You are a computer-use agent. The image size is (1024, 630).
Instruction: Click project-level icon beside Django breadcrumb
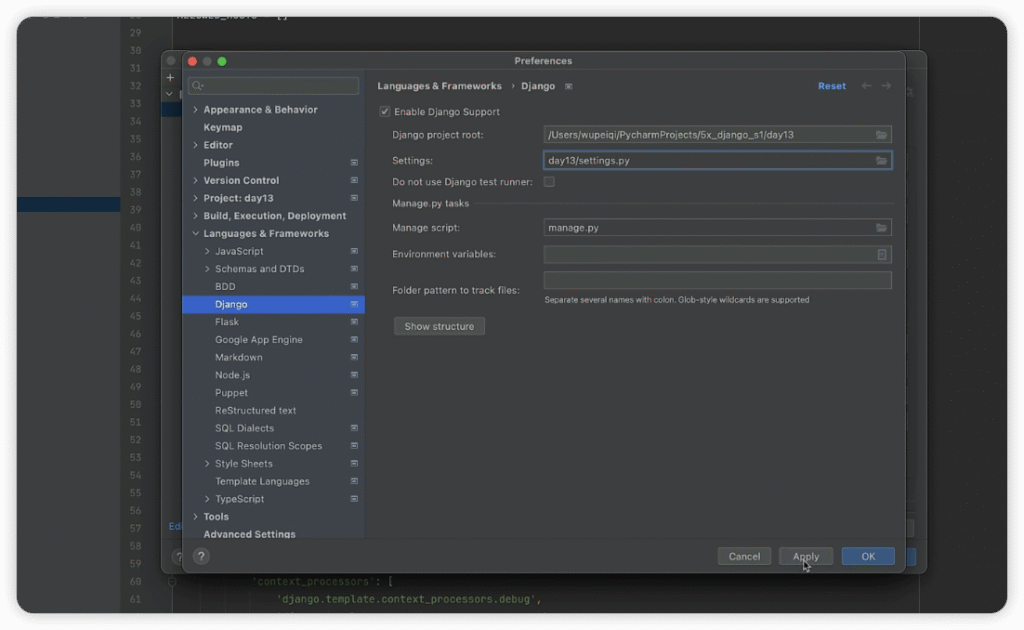tap(569, 87)
